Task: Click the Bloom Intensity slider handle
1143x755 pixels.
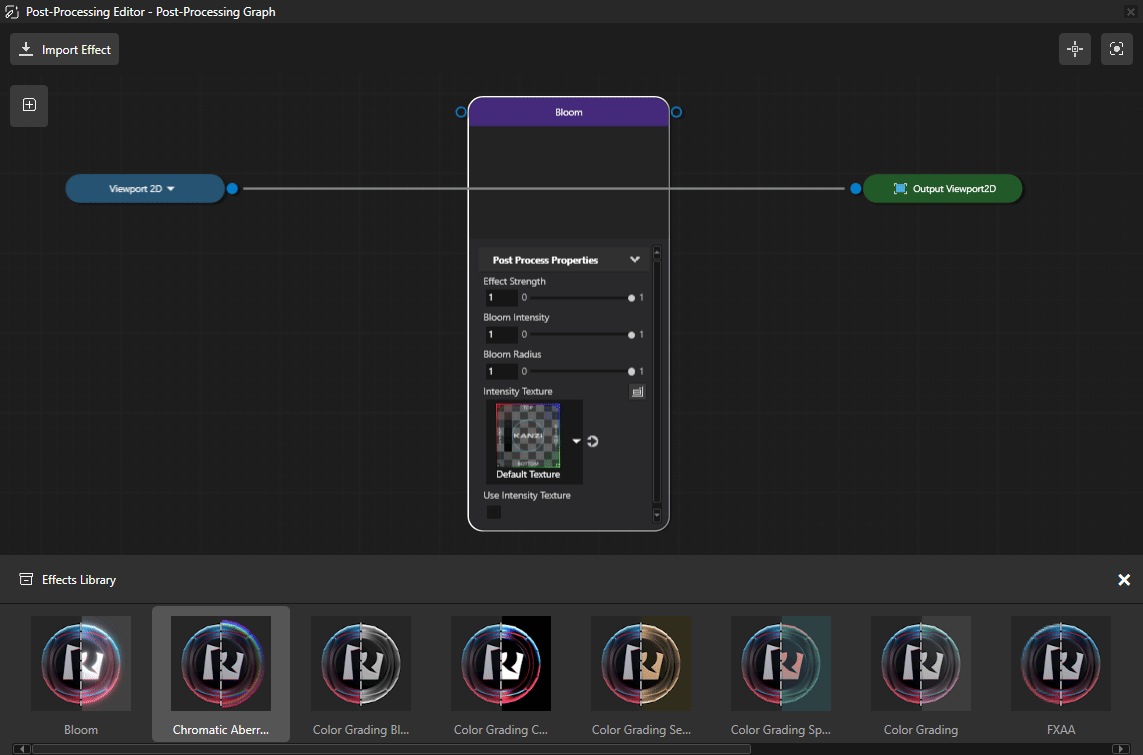Action: 631,335
